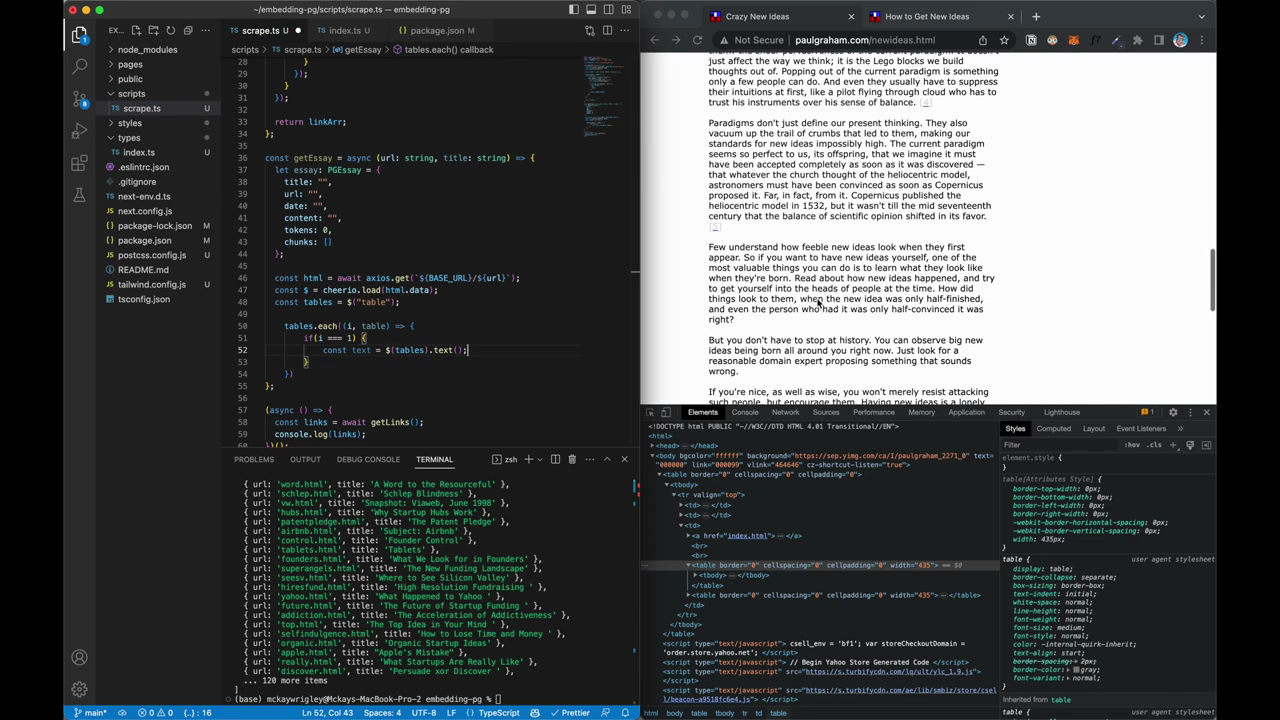Image resolution: width=1280 pixels, height=720 pixels.
Task: Show more Styles pane tabs chevron
Action: coord(1180,428)
